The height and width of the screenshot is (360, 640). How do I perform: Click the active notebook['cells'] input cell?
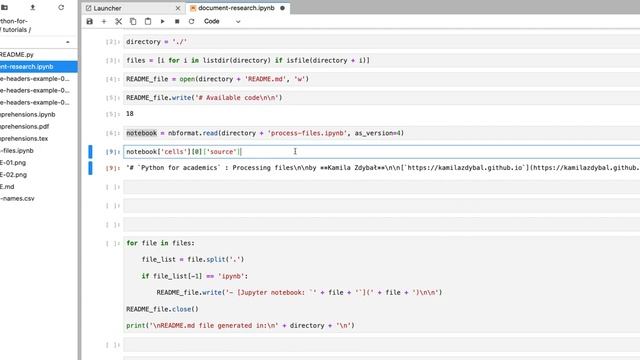[x=382, y=152]
